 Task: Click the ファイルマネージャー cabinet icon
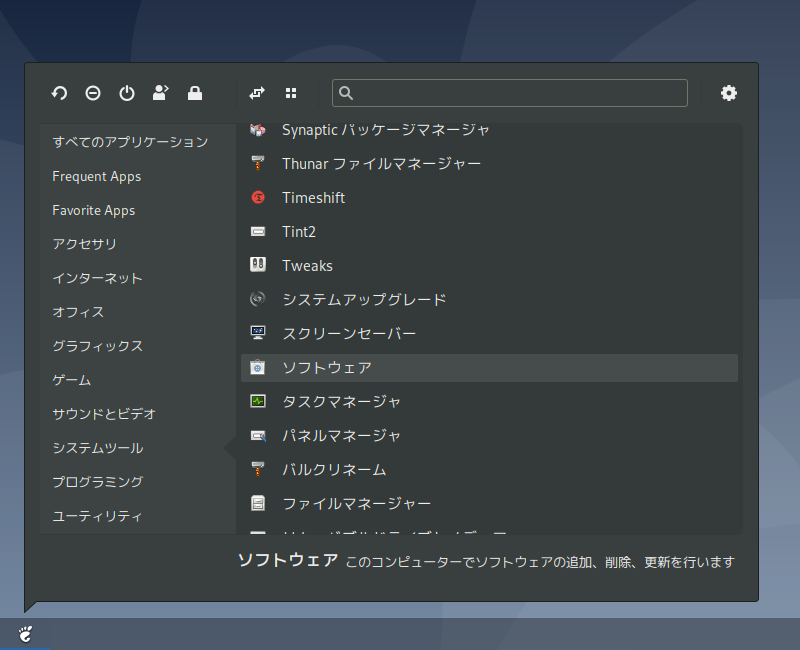pos(258,503)
